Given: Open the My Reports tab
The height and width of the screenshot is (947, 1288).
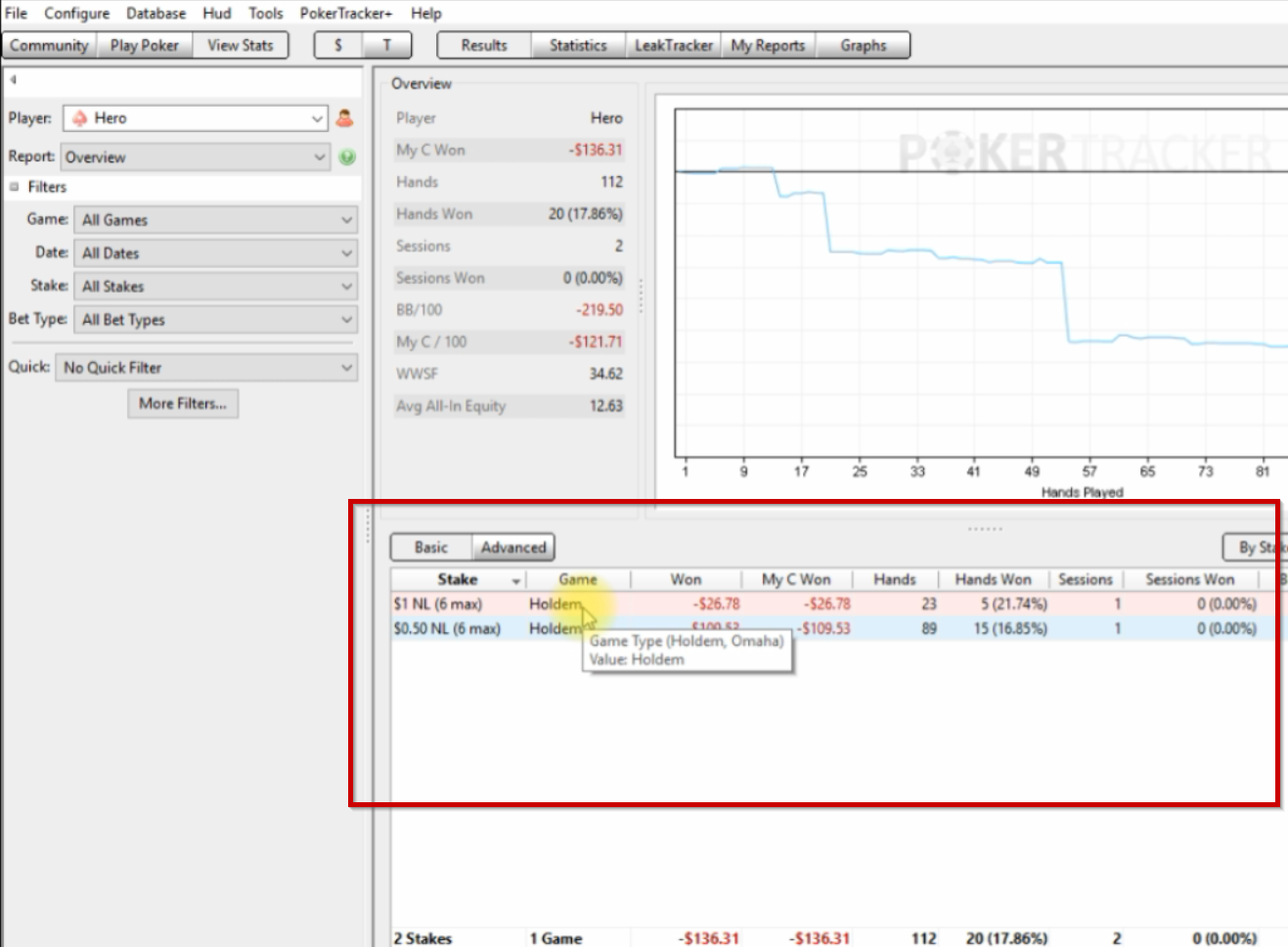Looking at the screenshot, I should point(768,46).
